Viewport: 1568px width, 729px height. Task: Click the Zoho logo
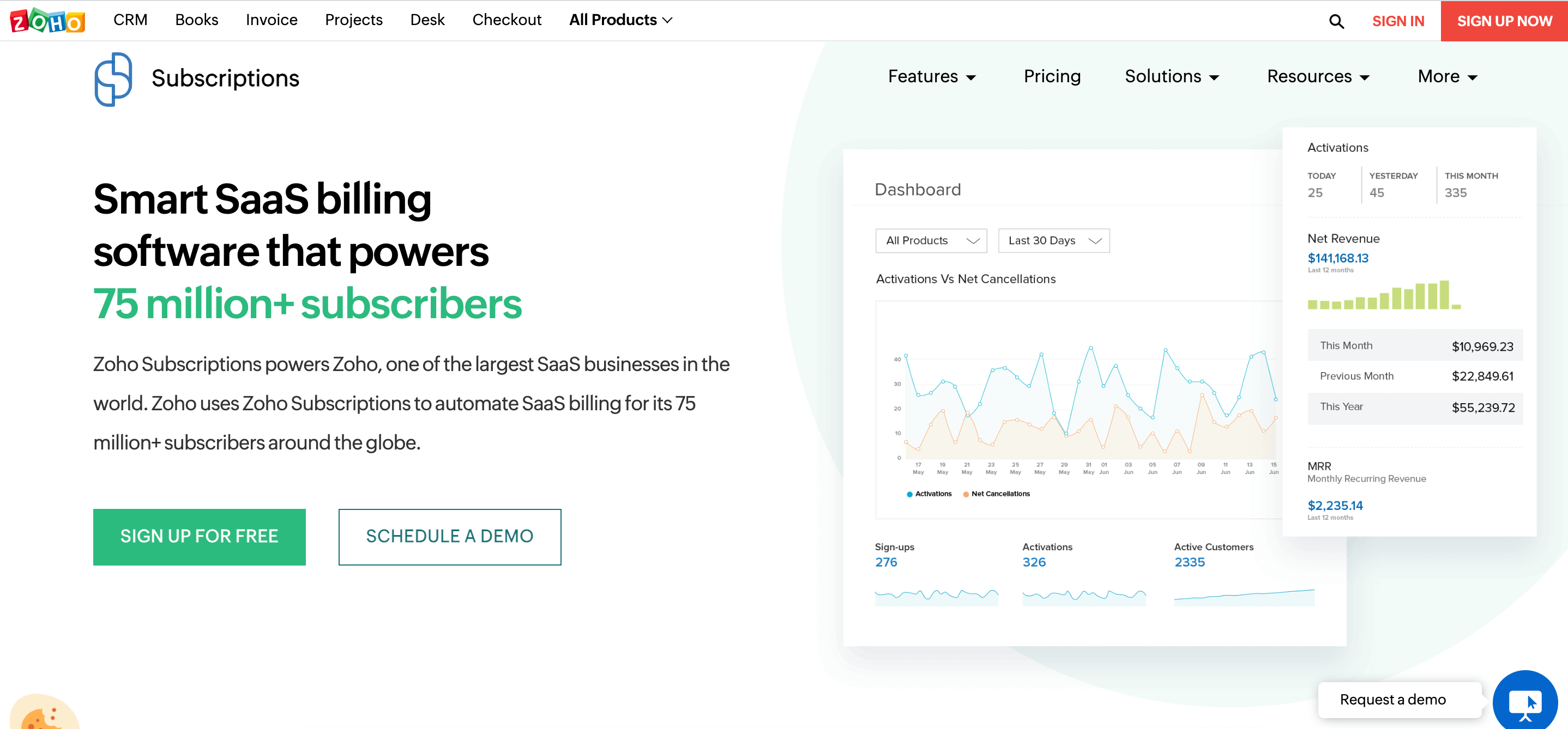47,21
